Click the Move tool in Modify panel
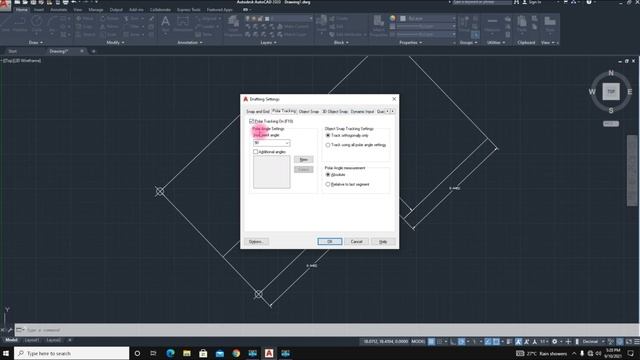Viewport: 640px width, 360px height. tap(84, 18)
